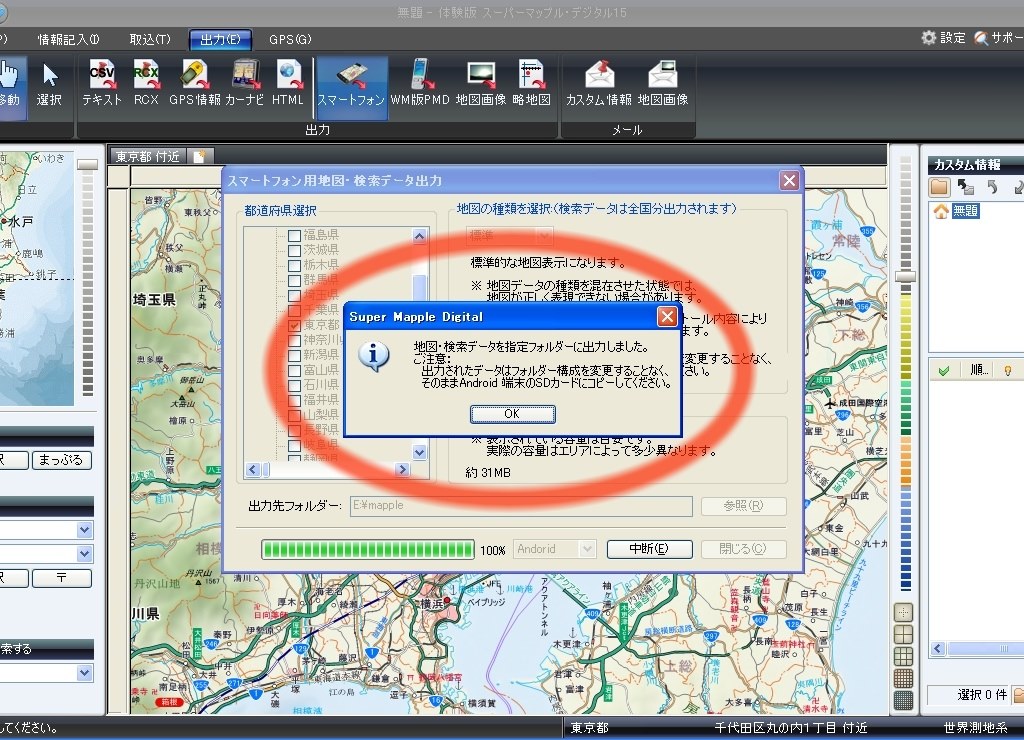The height and width of the screenshot is (740, 1024).
Task: Click OK in Super Mapple Digital dialog
Action: click(x=512, y=414)
